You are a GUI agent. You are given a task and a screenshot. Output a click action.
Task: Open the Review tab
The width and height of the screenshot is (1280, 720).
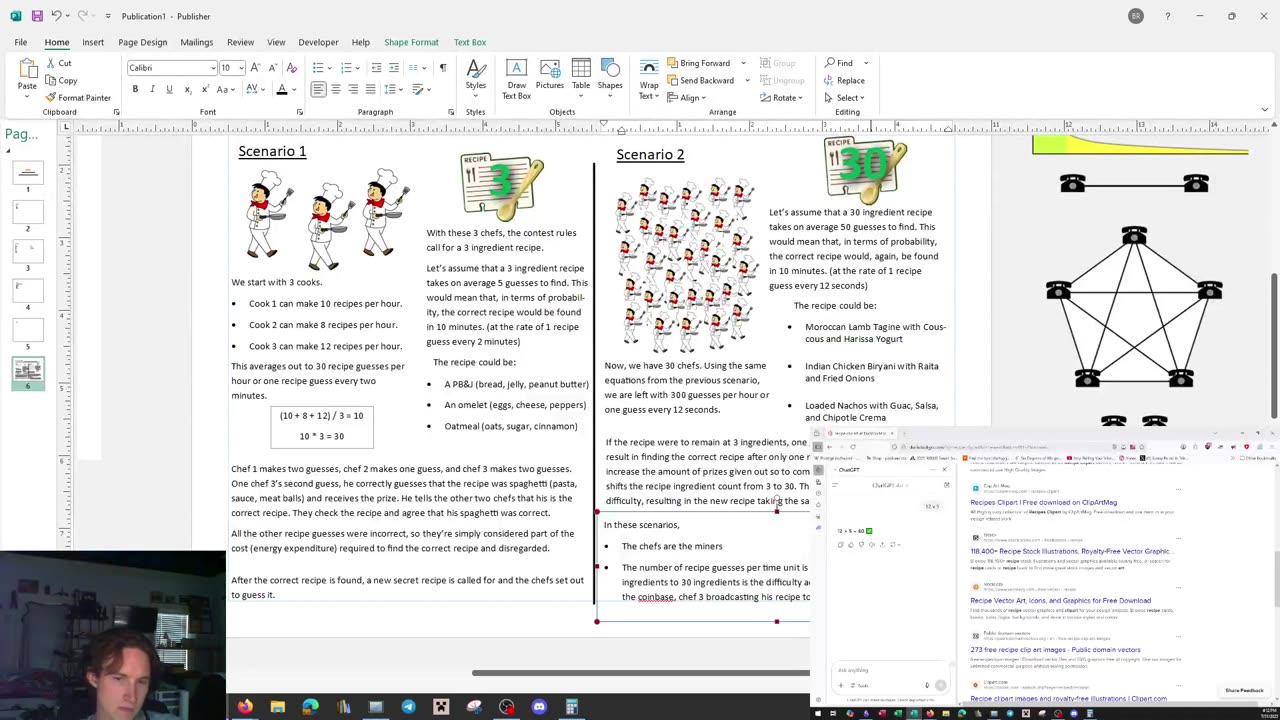[240, 42]
